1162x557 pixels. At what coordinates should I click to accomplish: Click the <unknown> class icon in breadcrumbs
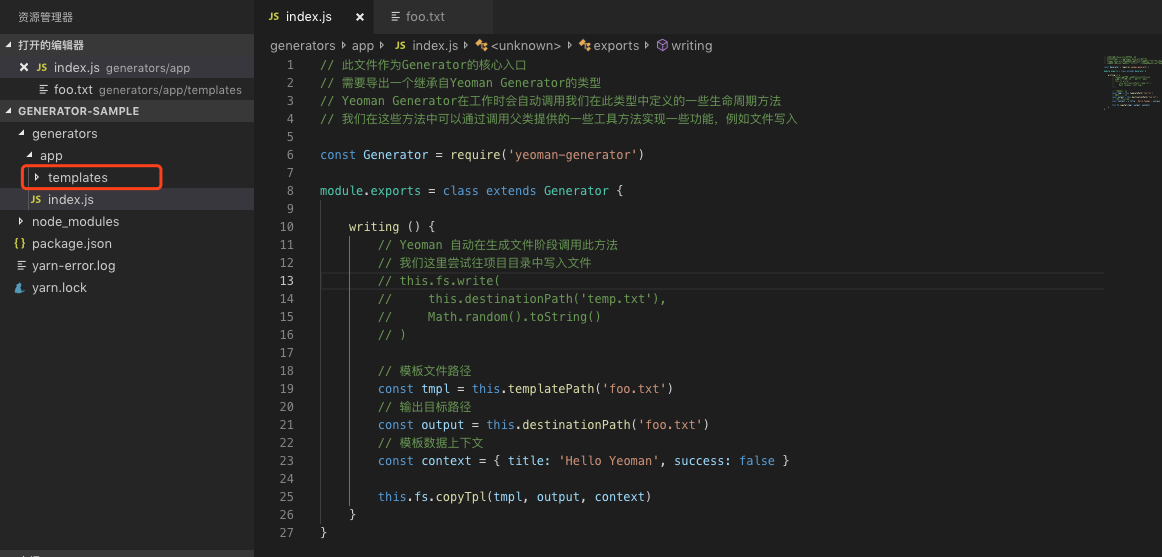481,46
